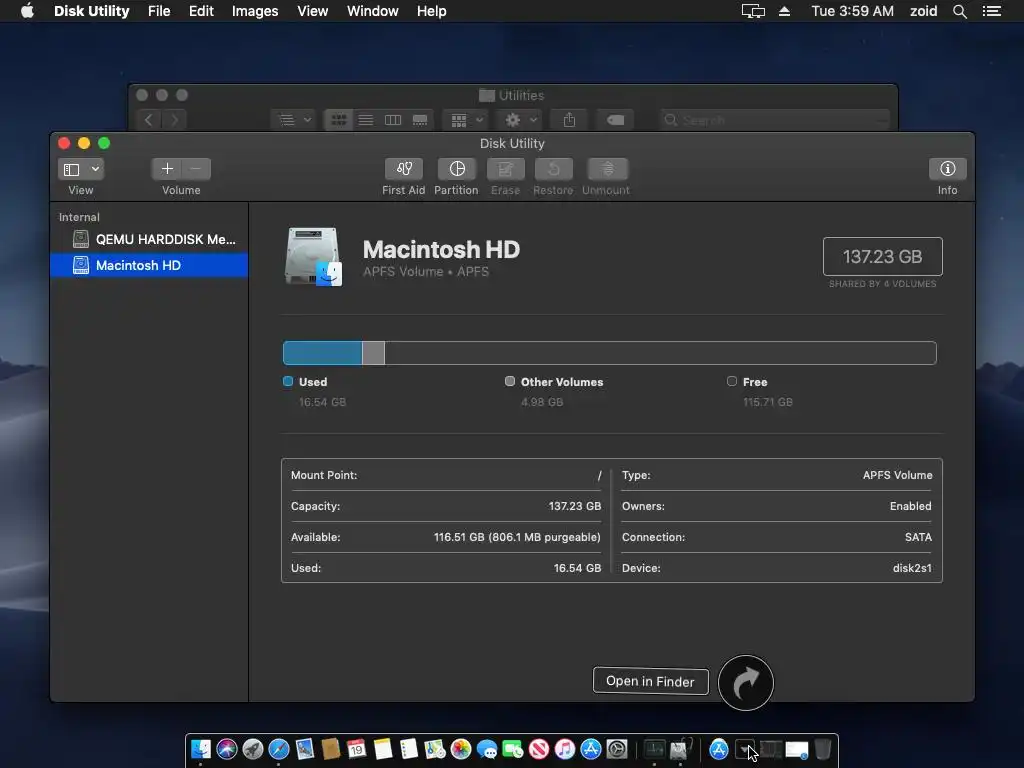Open Photos from the Dock

pos(461,749)
